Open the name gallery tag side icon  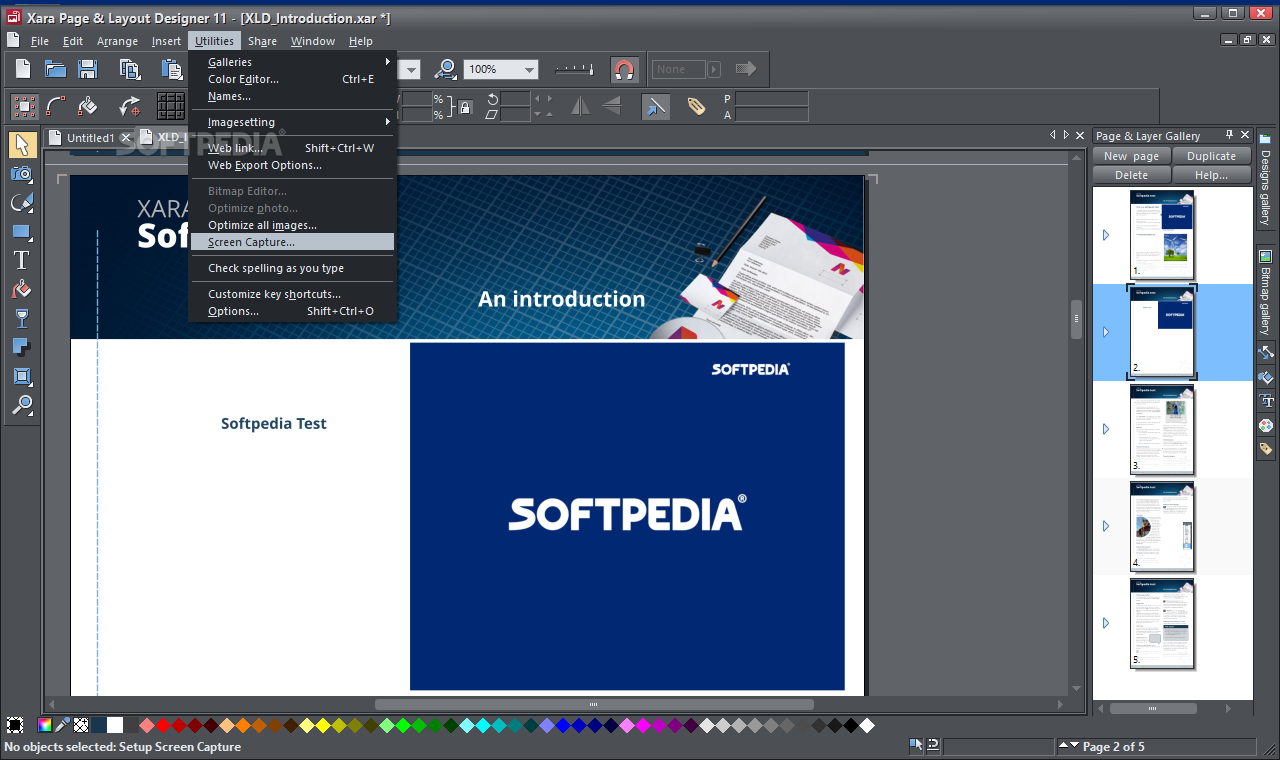pyautogui.click(x=1266, y=449)
